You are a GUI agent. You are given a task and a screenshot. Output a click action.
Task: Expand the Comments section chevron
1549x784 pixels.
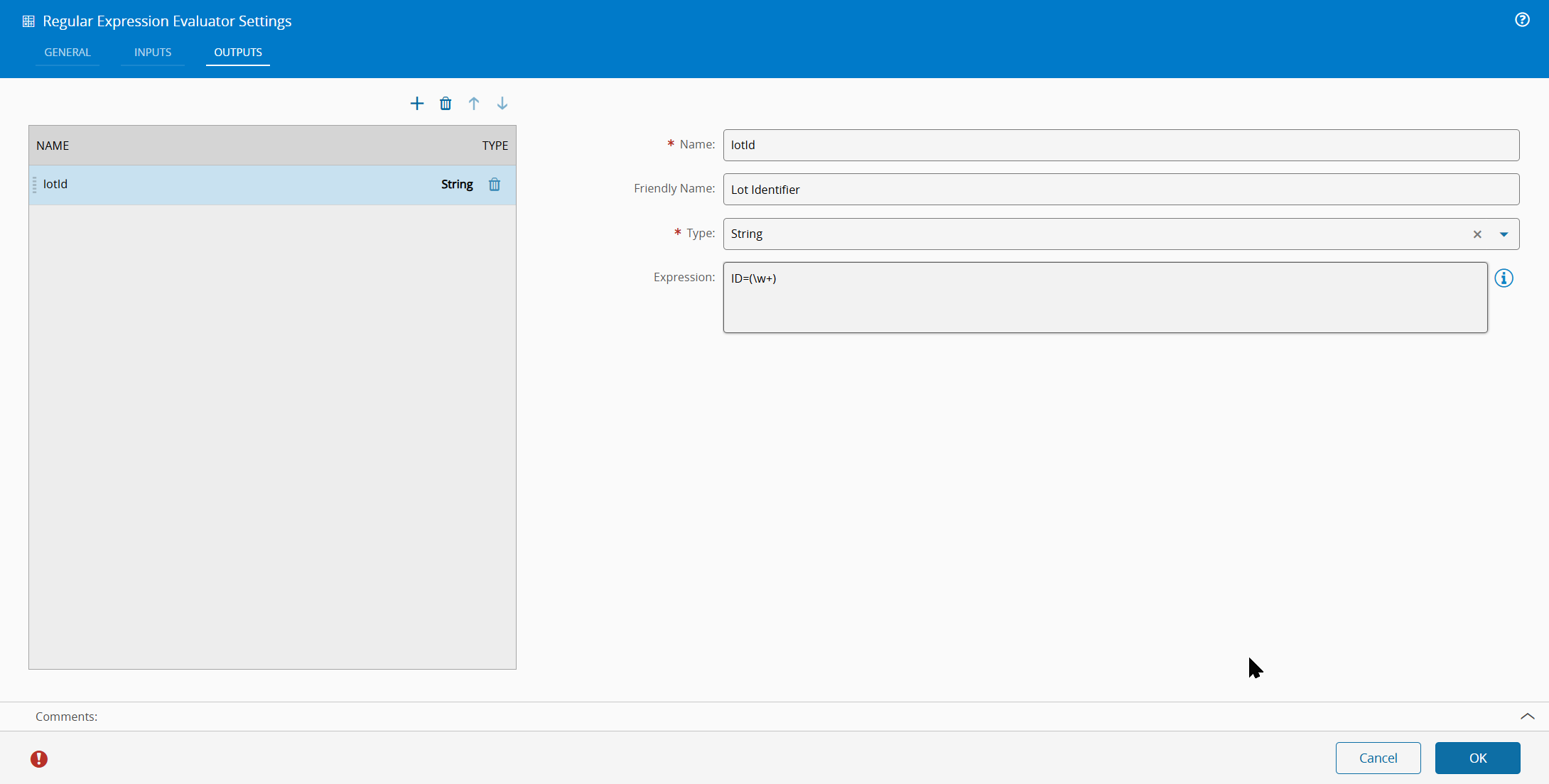coord(1528,717)
